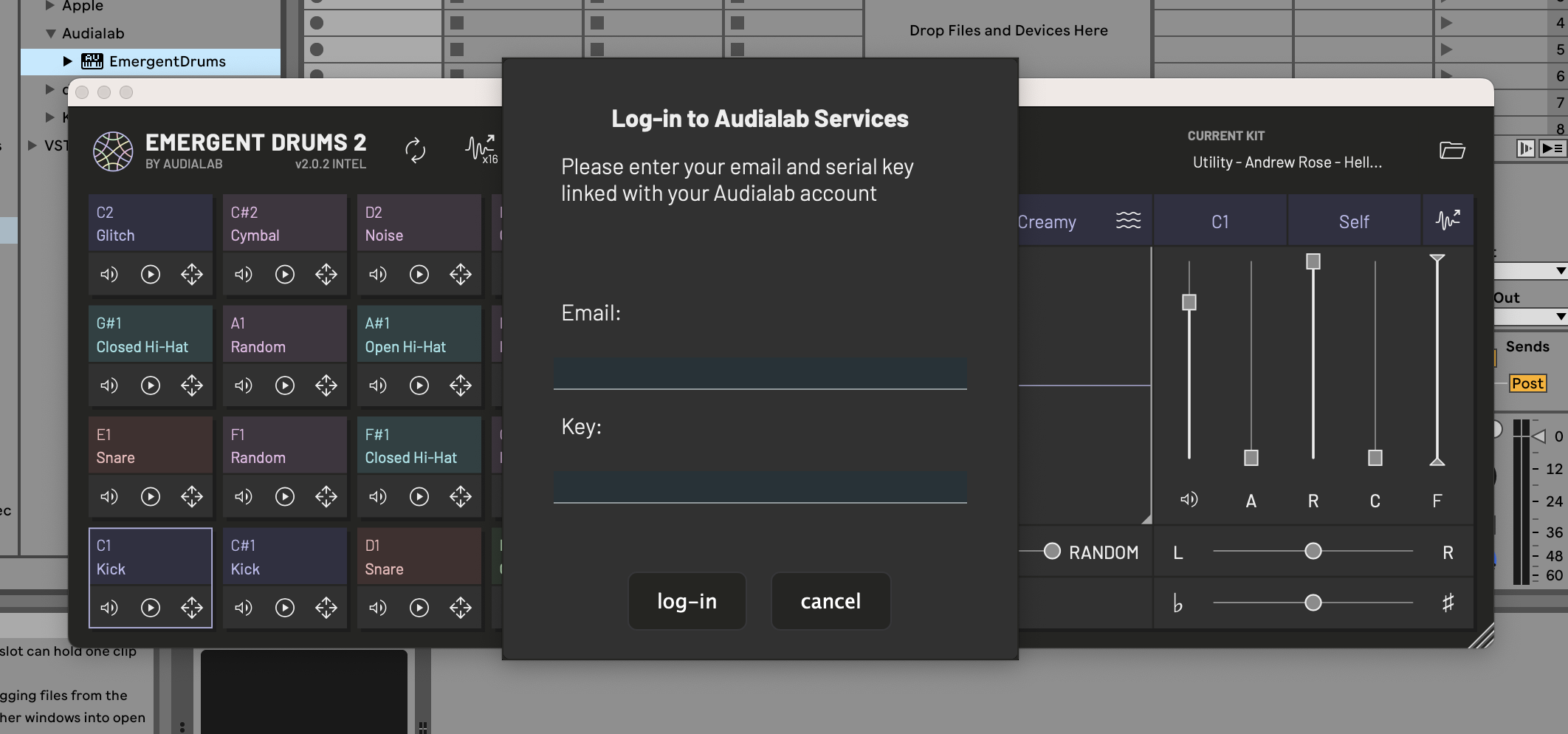Click the move icon on C1 Kick
This screenshot has width=1568, height=734.
click(192, 608)
